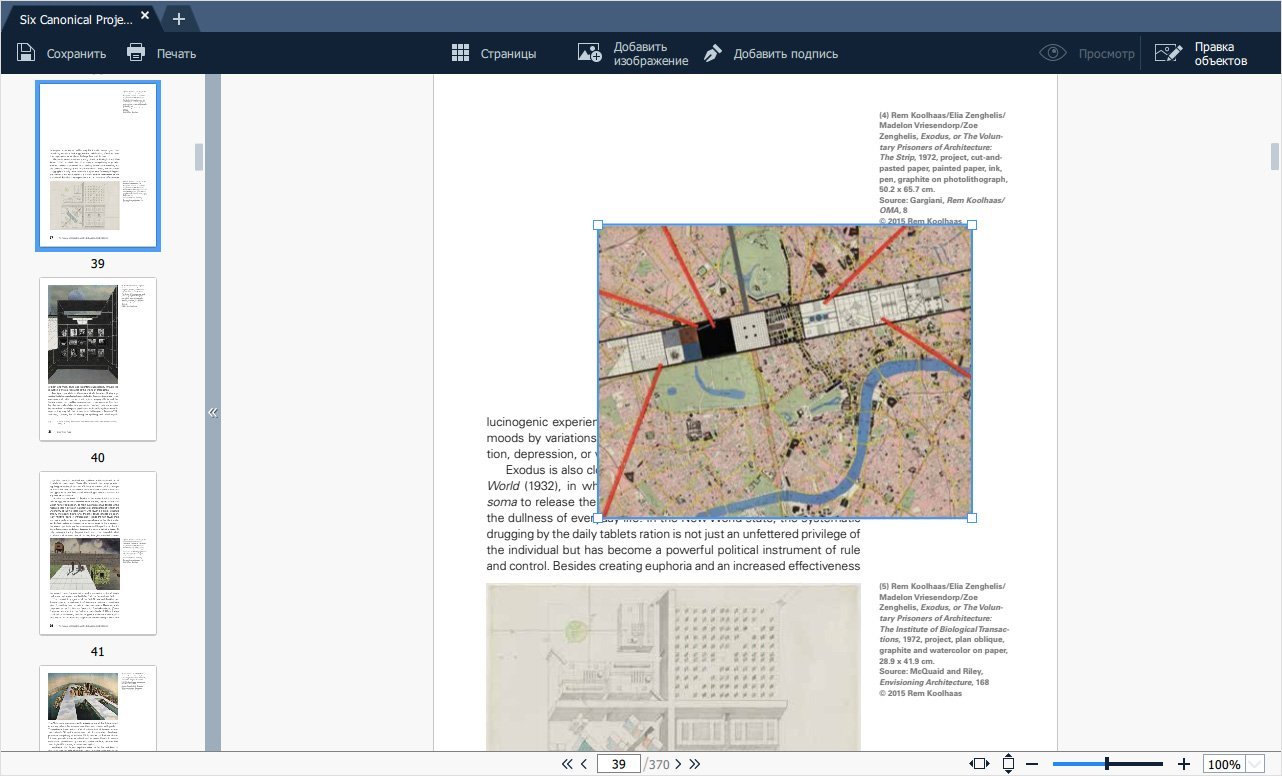Image resolution: width=1282 pixels, height=776 pixels.
Task: Fit page to width icon
Action: pyautogui.click(x=979, y=764)
